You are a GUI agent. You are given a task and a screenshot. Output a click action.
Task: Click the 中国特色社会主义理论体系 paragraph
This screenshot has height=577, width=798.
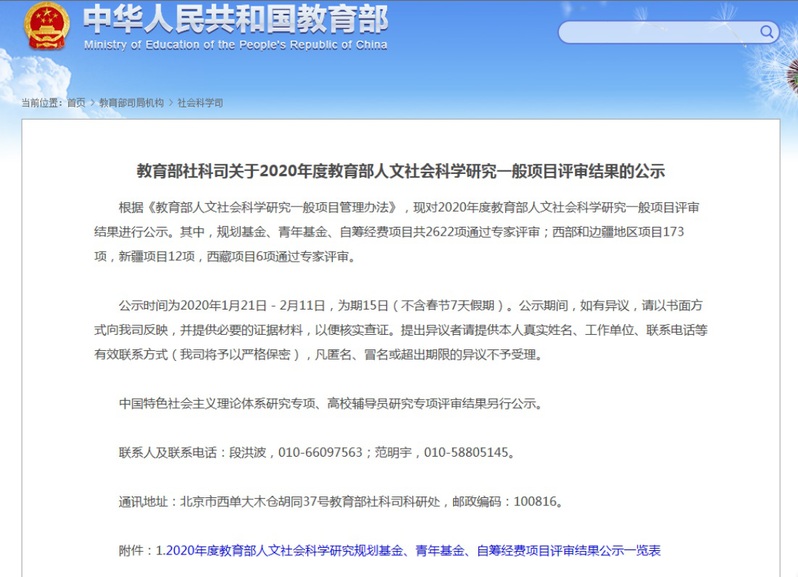[329, 404]
